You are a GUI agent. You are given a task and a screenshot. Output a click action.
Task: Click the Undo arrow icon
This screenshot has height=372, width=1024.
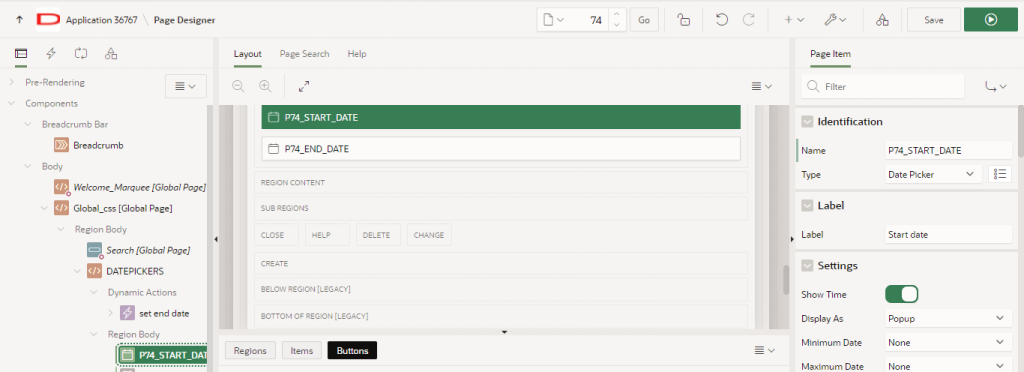[722, 20]
